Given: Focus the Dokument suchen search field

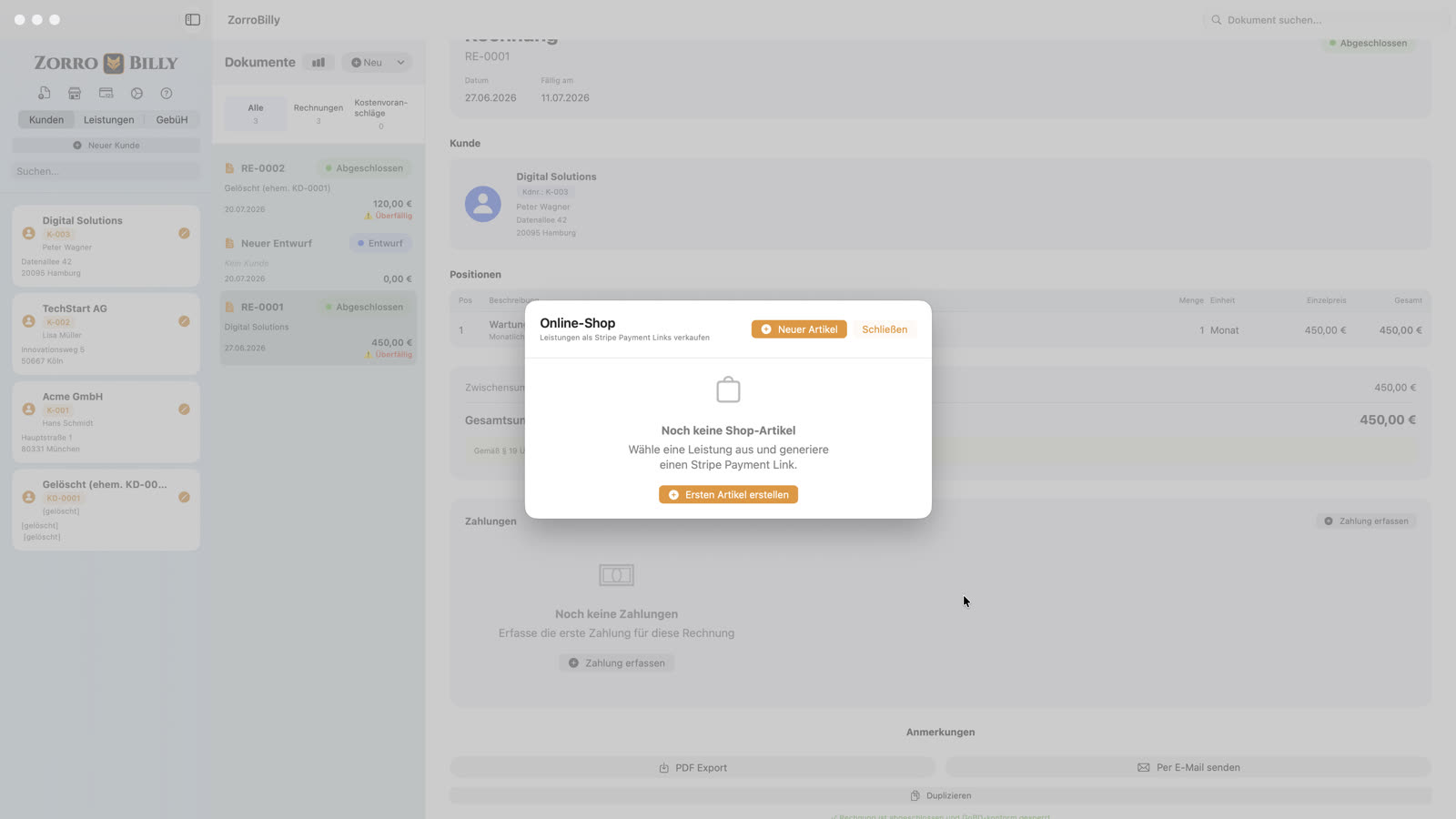Looking at the screenshot, I should (x=1326, y=20).
